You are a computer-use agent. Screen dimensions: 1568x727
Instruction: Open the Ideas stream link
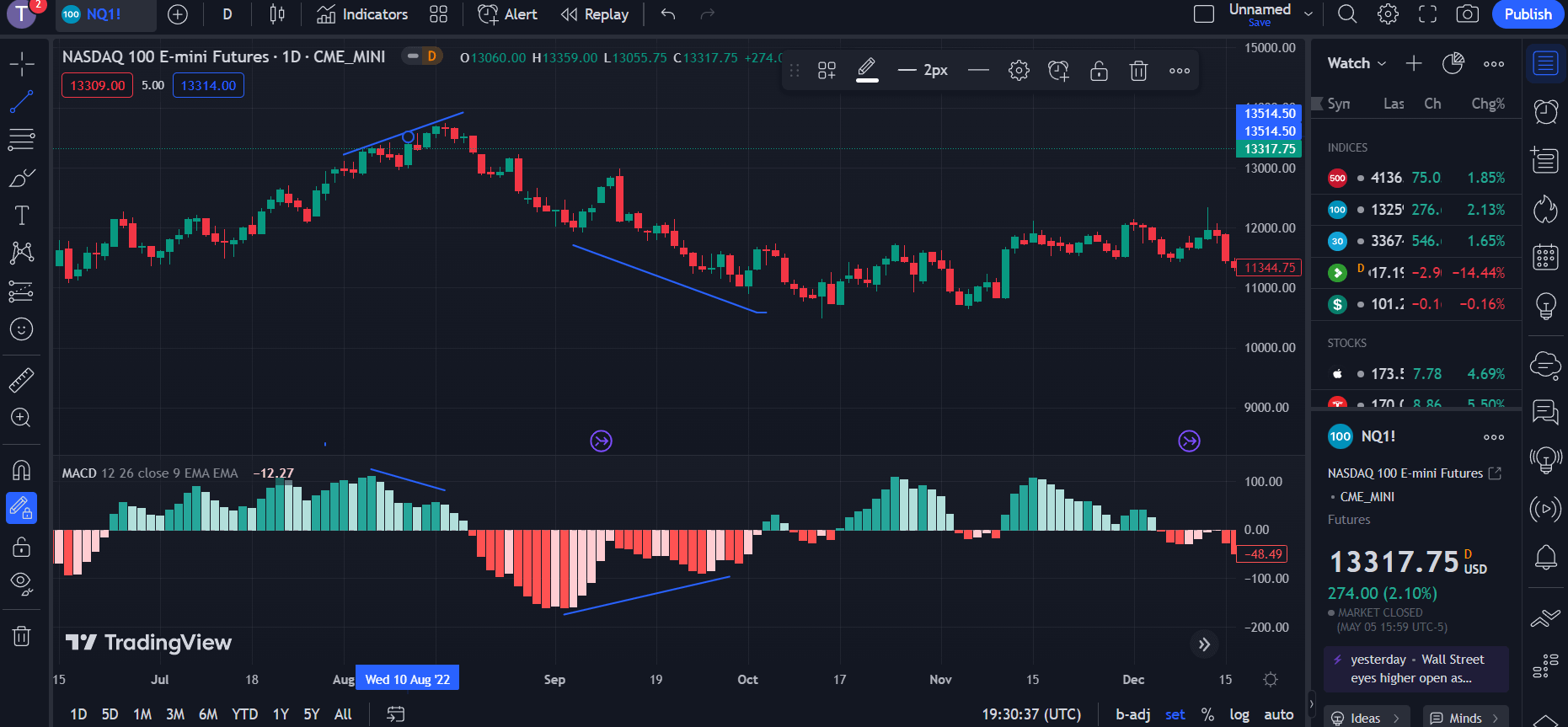click(x=1367, y=718)
